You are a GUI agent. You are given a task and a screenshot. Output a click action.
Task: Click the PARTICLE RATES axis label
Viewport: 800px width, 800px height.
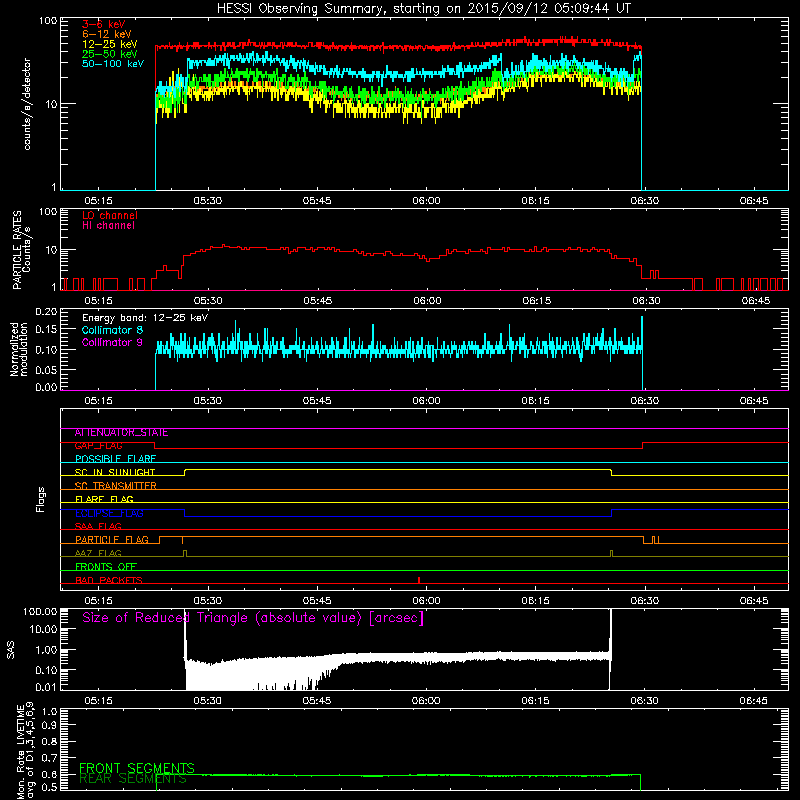(17, 250)
